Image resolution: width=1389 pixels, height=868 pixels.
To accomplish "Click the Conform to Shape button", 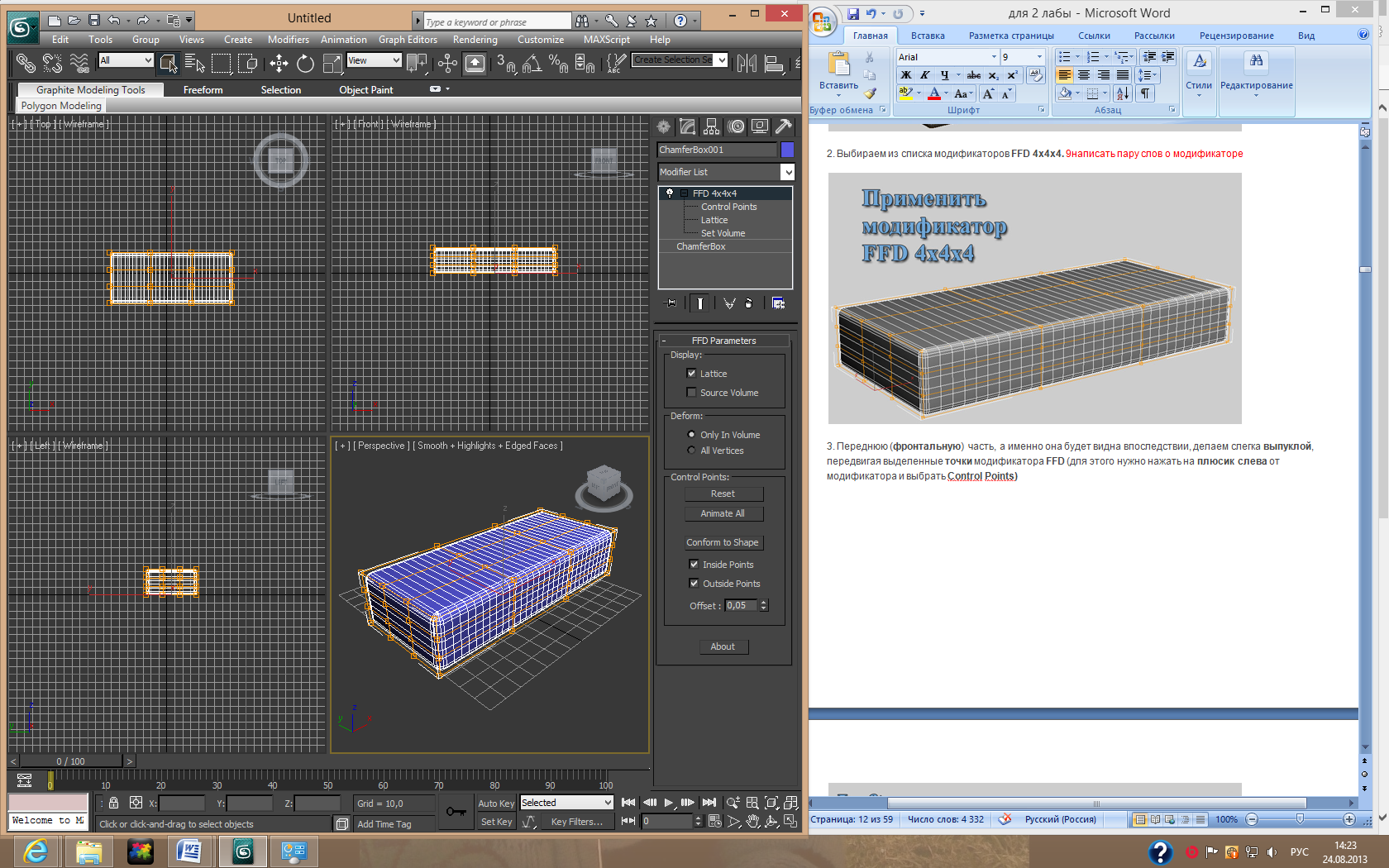I will (723, 542).
